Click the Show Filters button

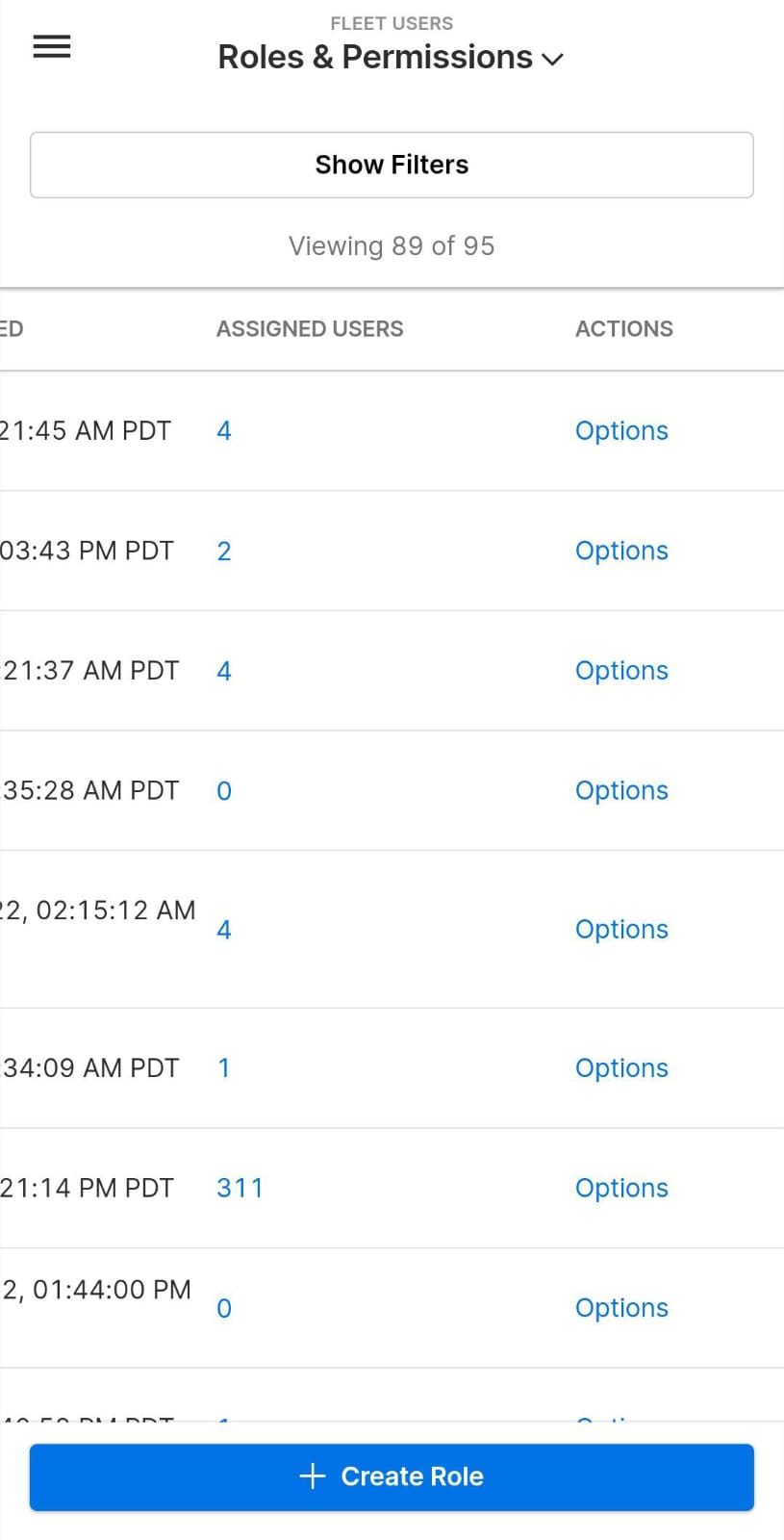(x=392, y=165)
